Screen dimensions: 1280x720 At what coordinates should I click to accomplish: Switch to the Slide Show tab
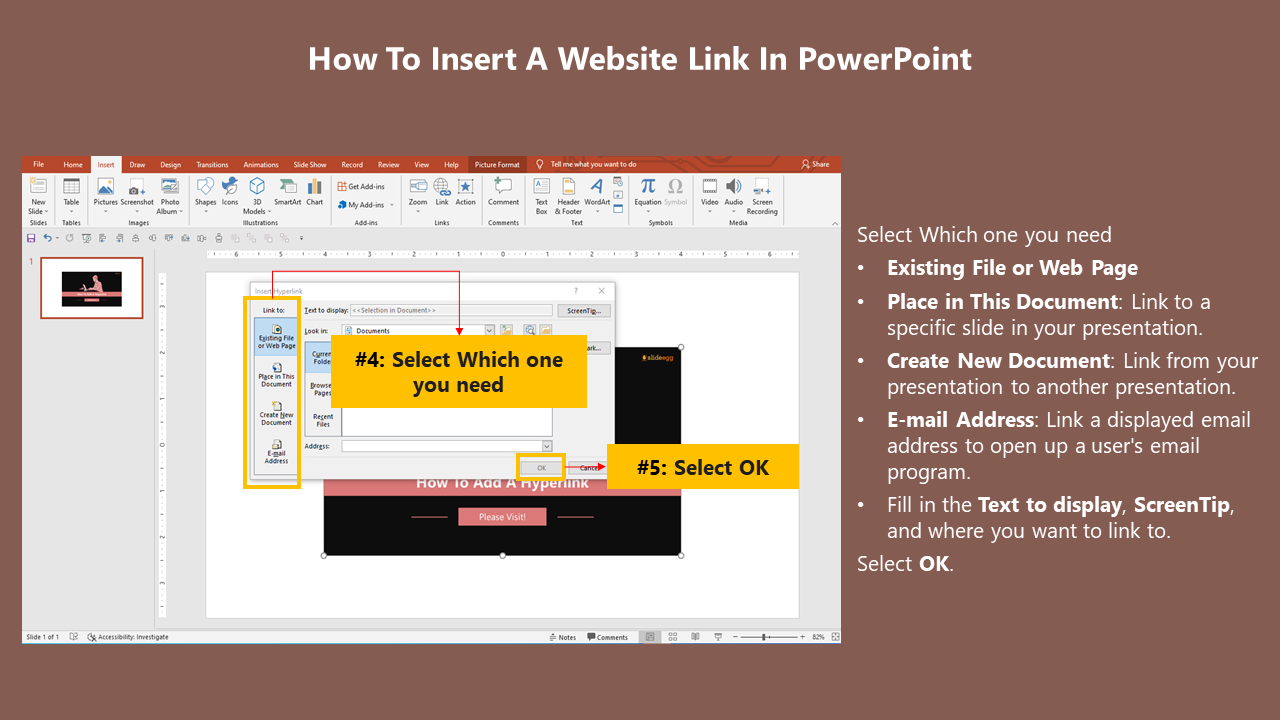(310, 165)
